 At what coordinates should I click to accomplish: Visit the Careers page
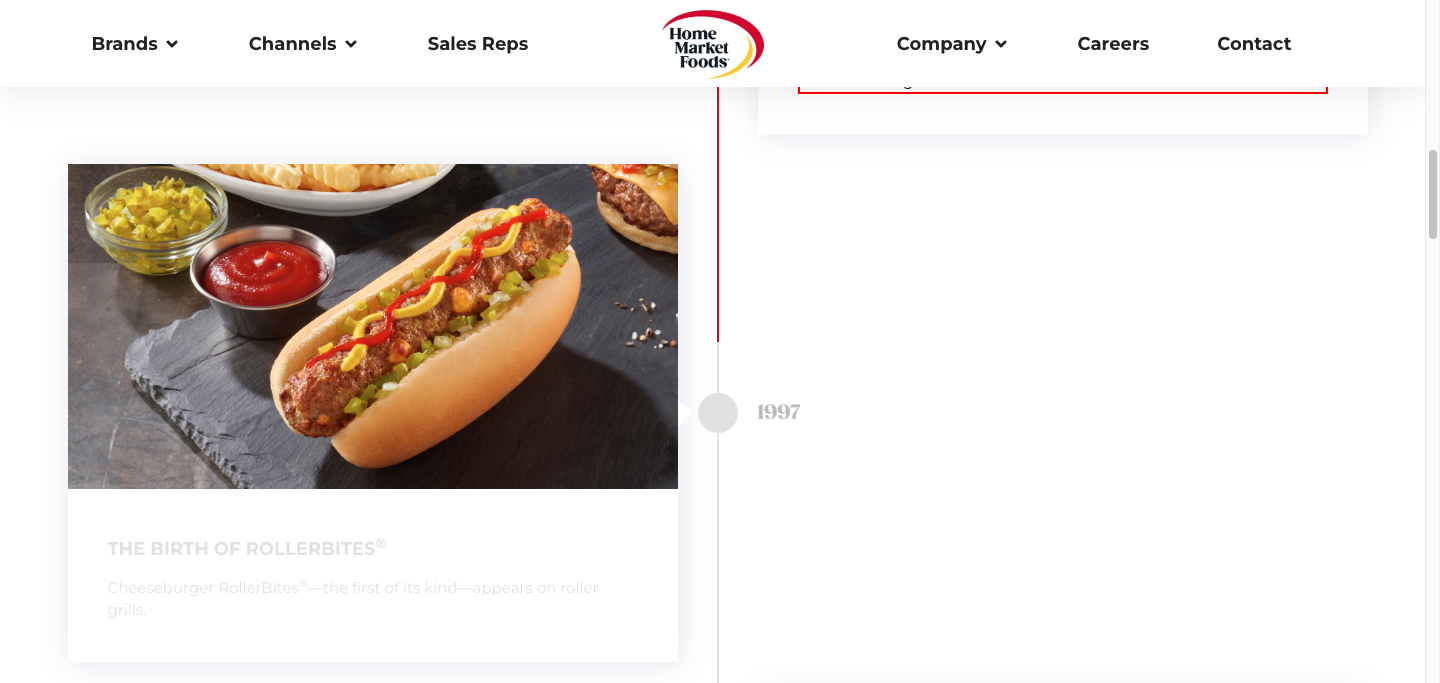1113,44
